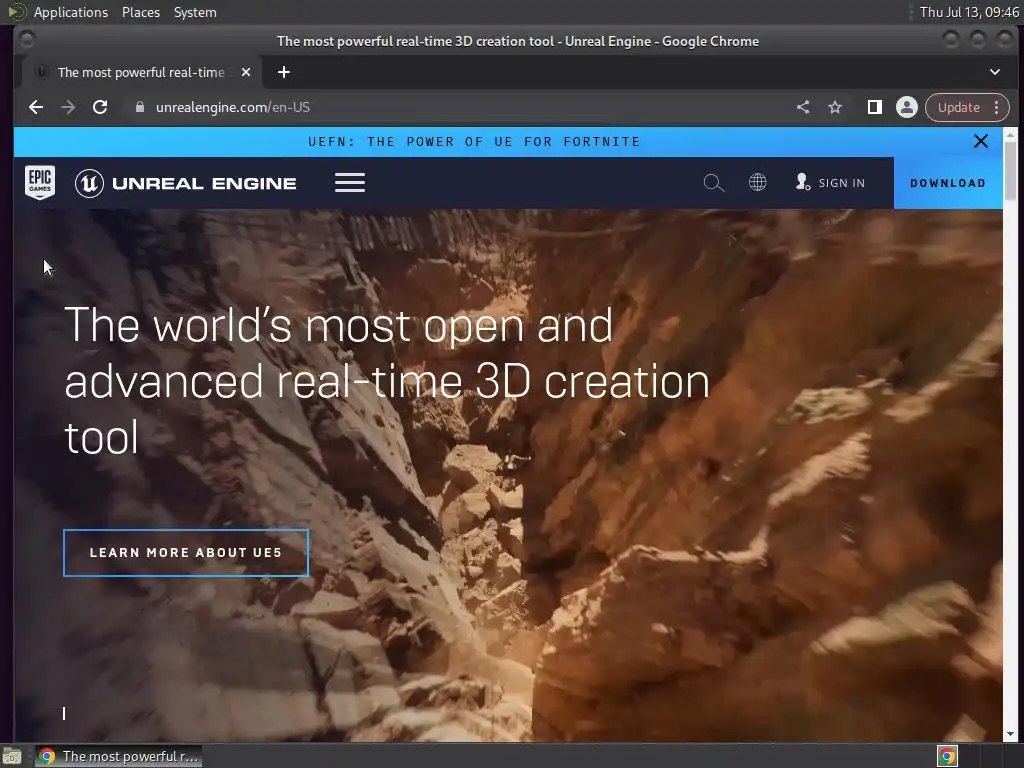Viewport: 1024px width, 768px height.
Task: Open the hamburger navigation menu
Action: click(349, 183)
